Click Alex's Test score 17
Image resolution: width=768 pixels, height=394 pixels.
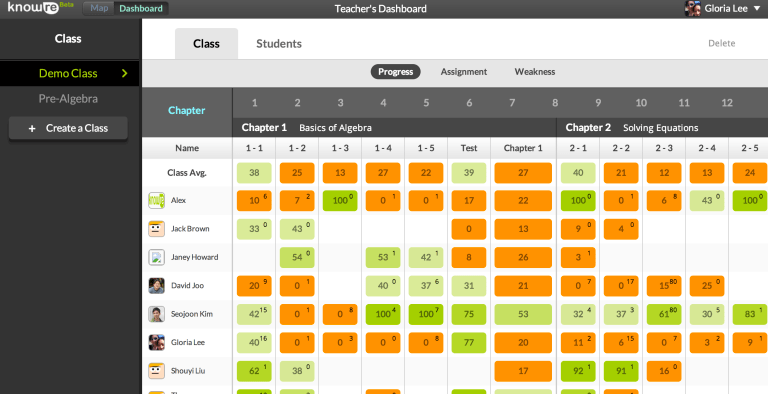(x=469, y=201)
